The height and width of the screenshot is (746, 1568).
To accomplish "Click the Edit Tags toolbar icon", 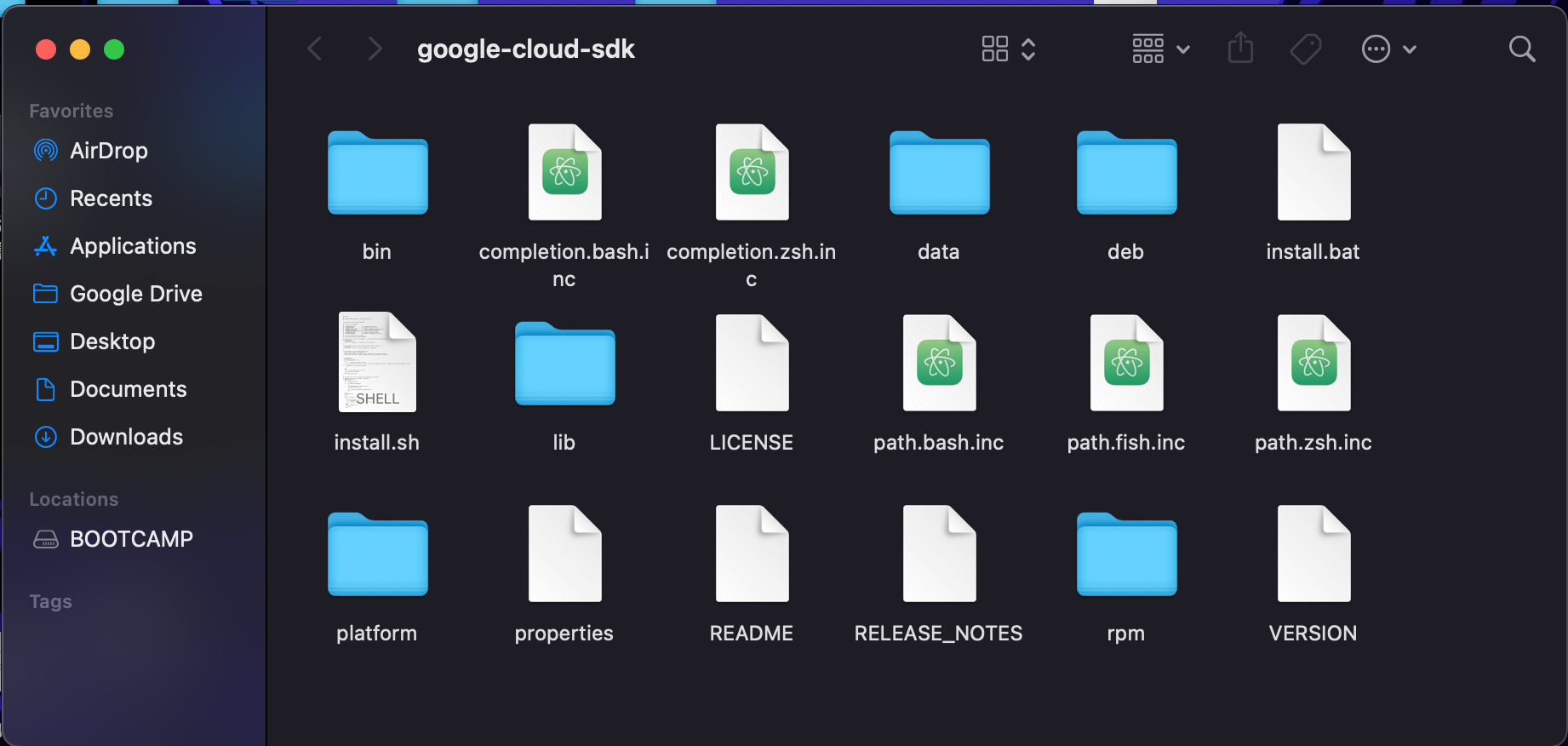I will coord(1306,49).
